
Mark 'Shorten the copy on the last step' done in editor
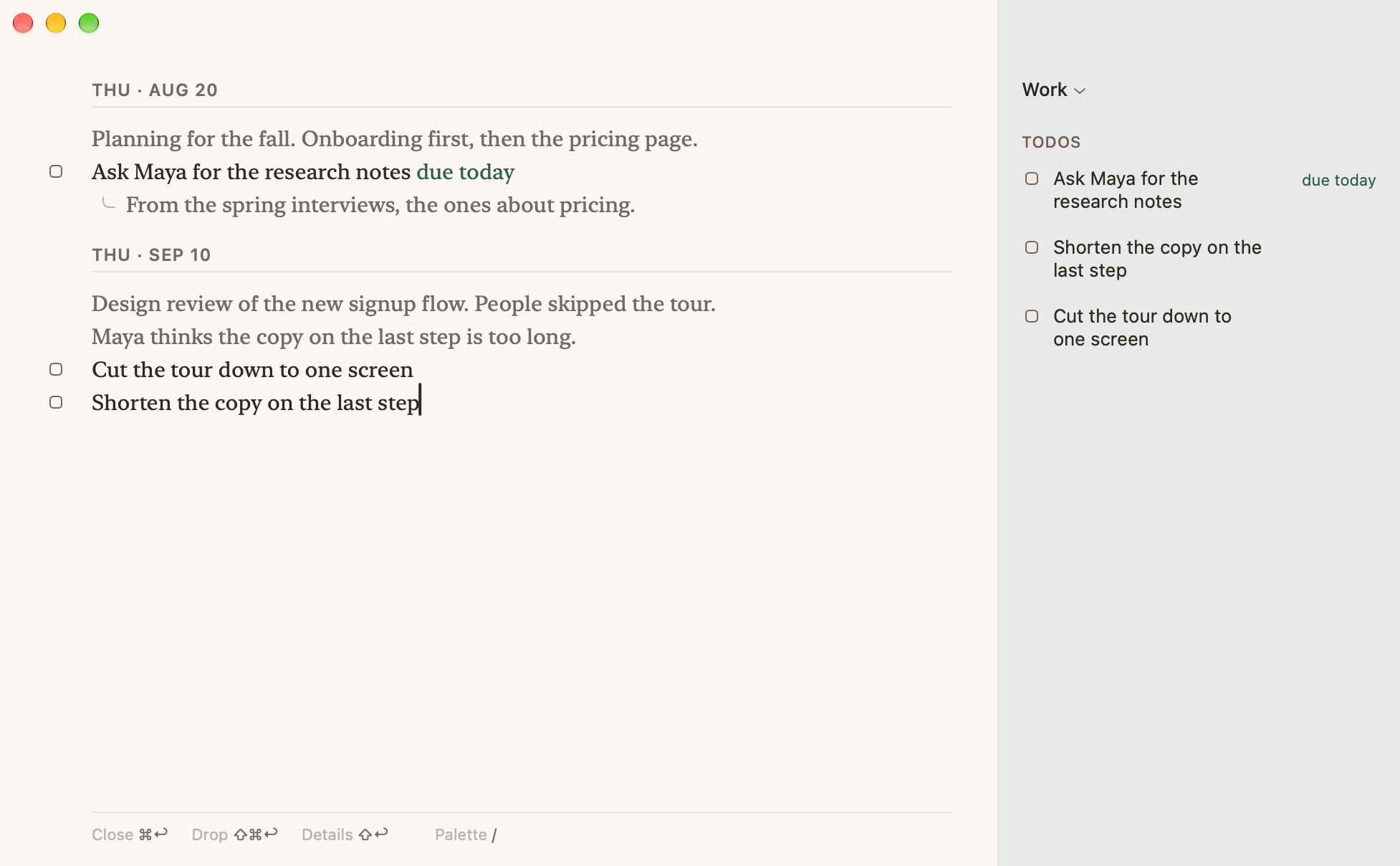tap(56, 402)
